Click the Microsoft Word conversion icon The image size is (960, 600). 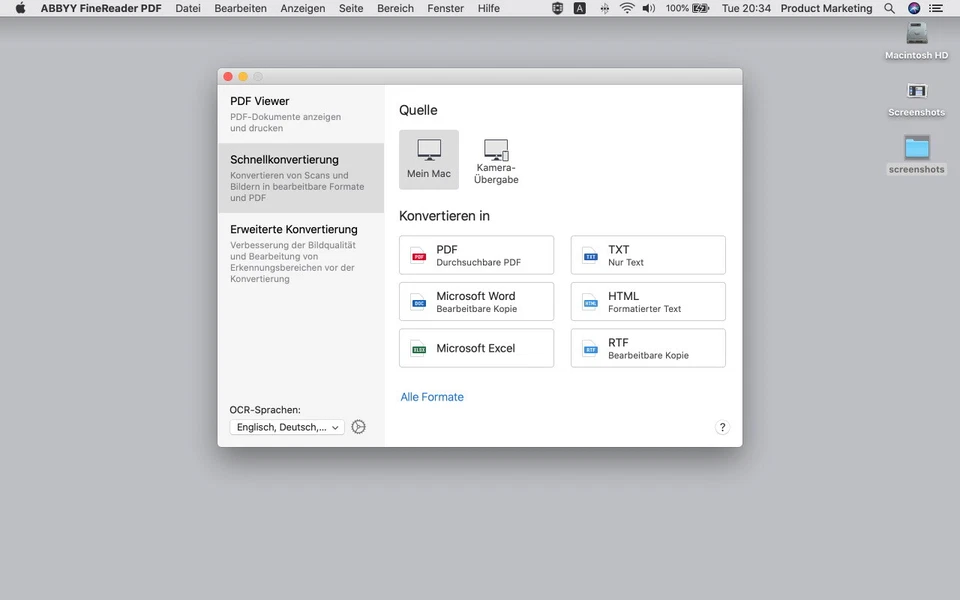click(417, 301)
